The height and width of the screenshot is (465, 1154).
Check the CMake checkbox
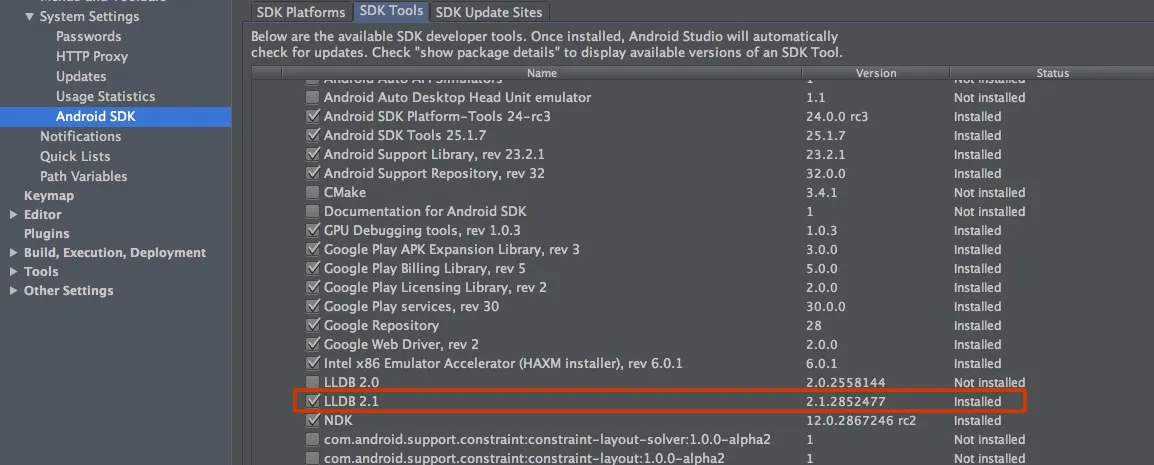313,193
